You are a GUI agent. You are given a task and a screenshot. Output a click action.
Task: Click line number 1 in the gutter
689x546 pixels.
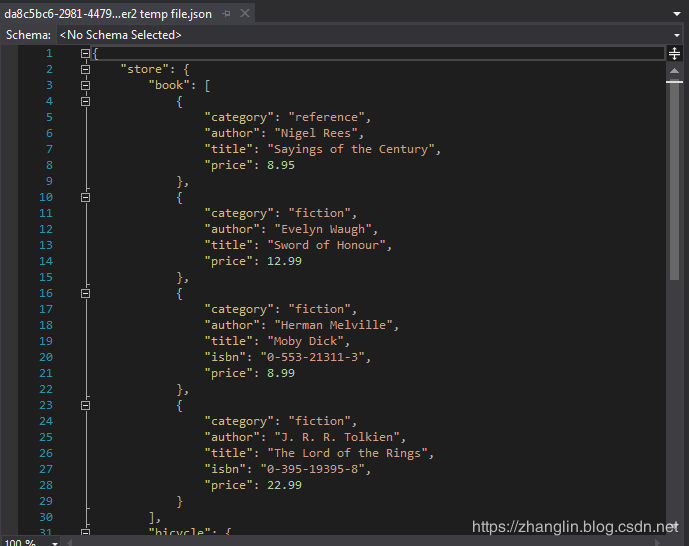[x=49, y=54]
